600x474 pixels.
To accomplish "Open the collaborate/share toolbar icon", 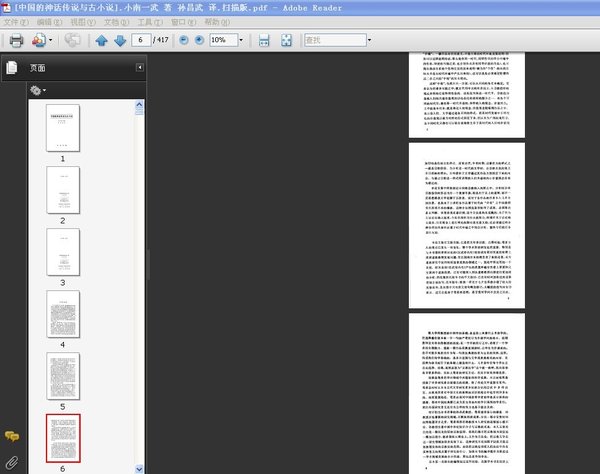I will coord(39,40).
